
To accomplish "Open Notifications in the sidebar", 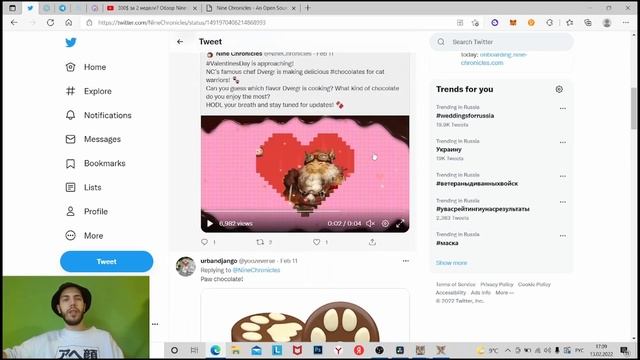I will pyautogui.click(x=98, y=115).
